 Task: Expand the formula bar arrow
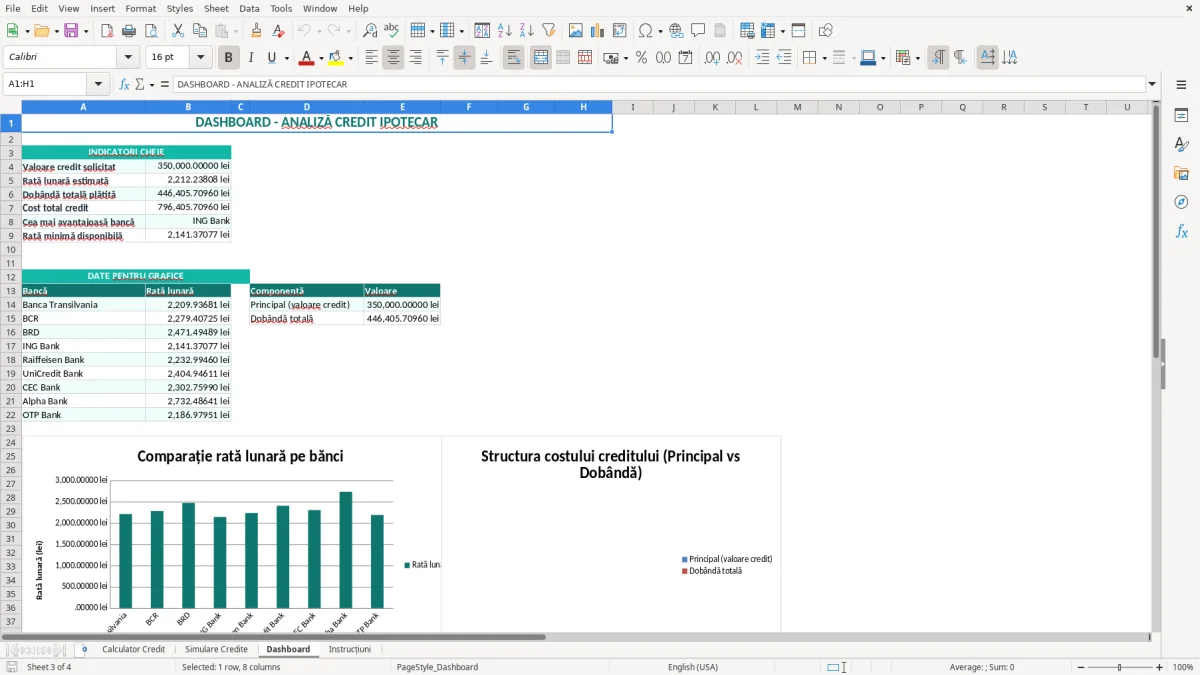[x=1152, y=85]
